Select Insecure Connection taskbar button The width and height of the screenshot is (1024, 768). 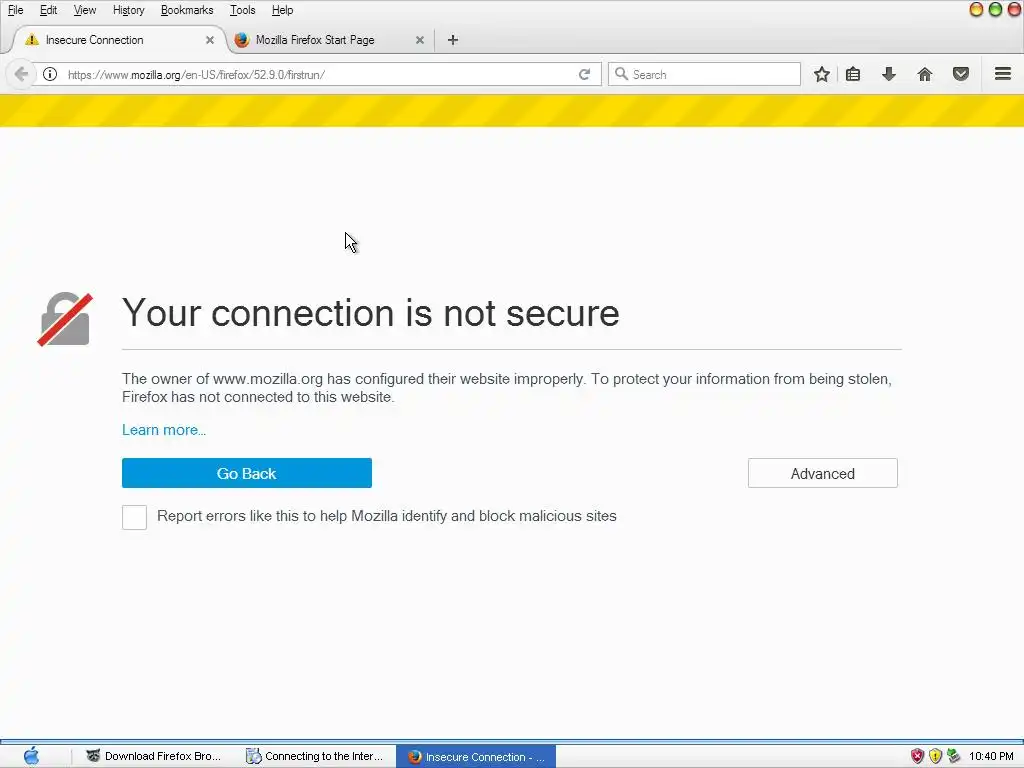point(476,756)
